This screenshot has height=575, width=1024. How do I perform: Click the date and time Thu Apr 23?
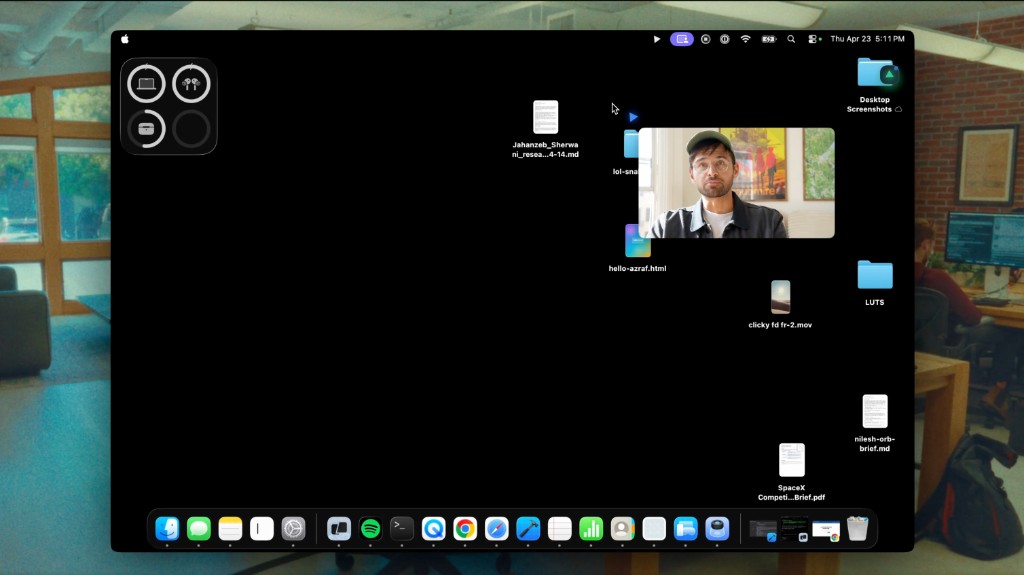[x=867, y=39]
